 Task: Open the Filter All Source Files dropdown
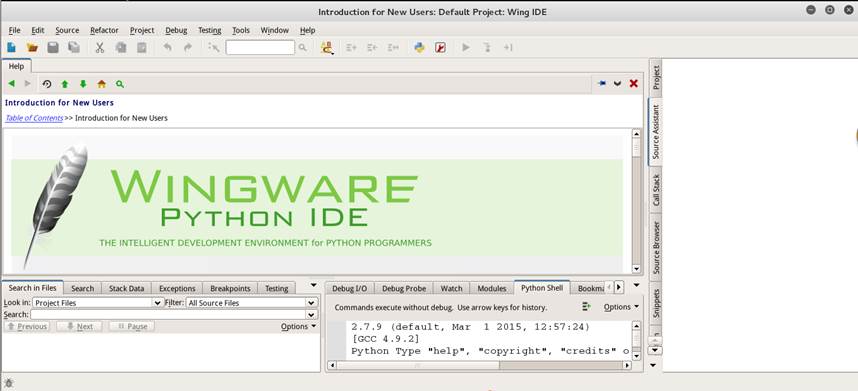click(252, 302)
